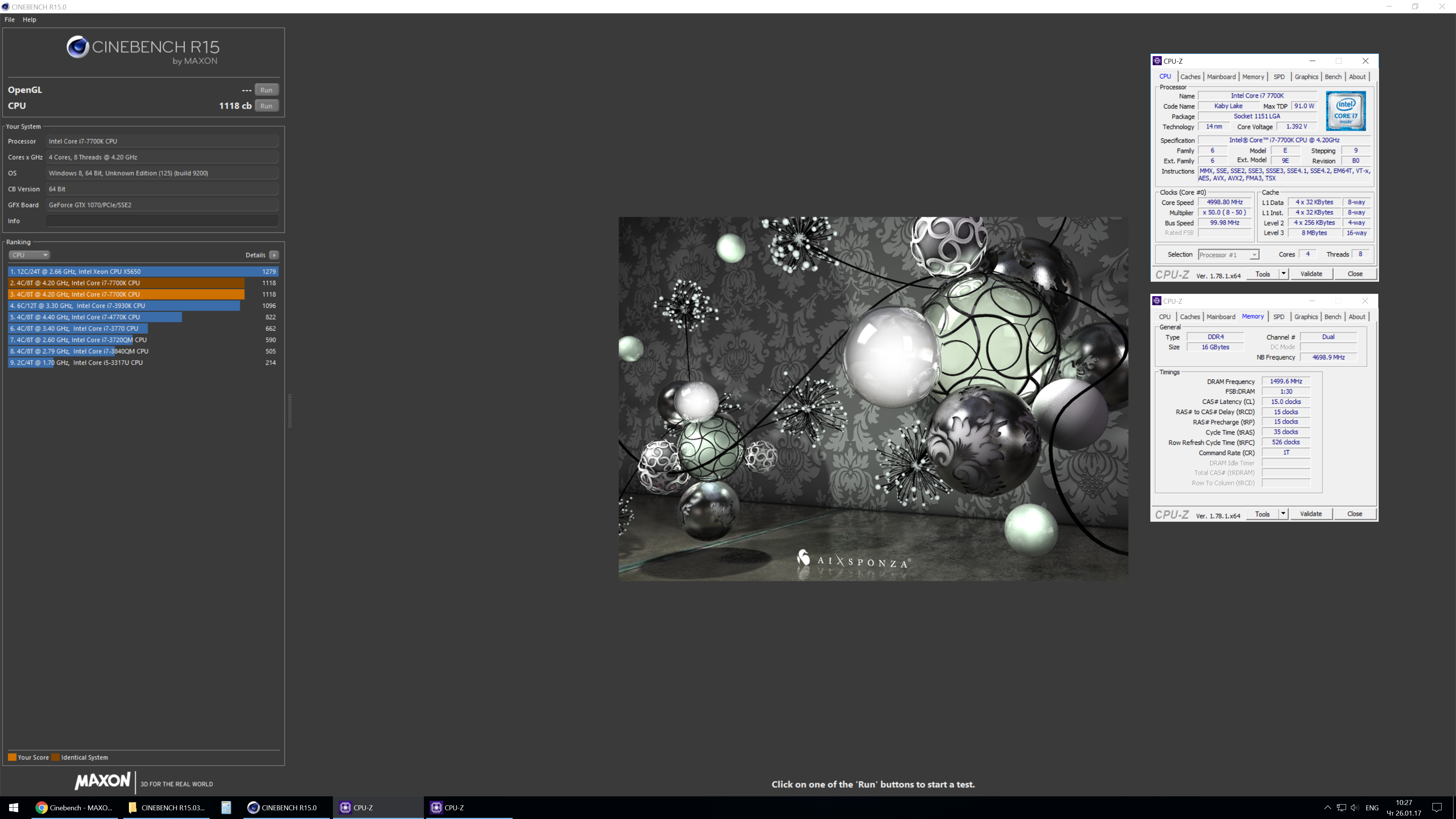Open the notification center icon

(x=1437, y=808)
